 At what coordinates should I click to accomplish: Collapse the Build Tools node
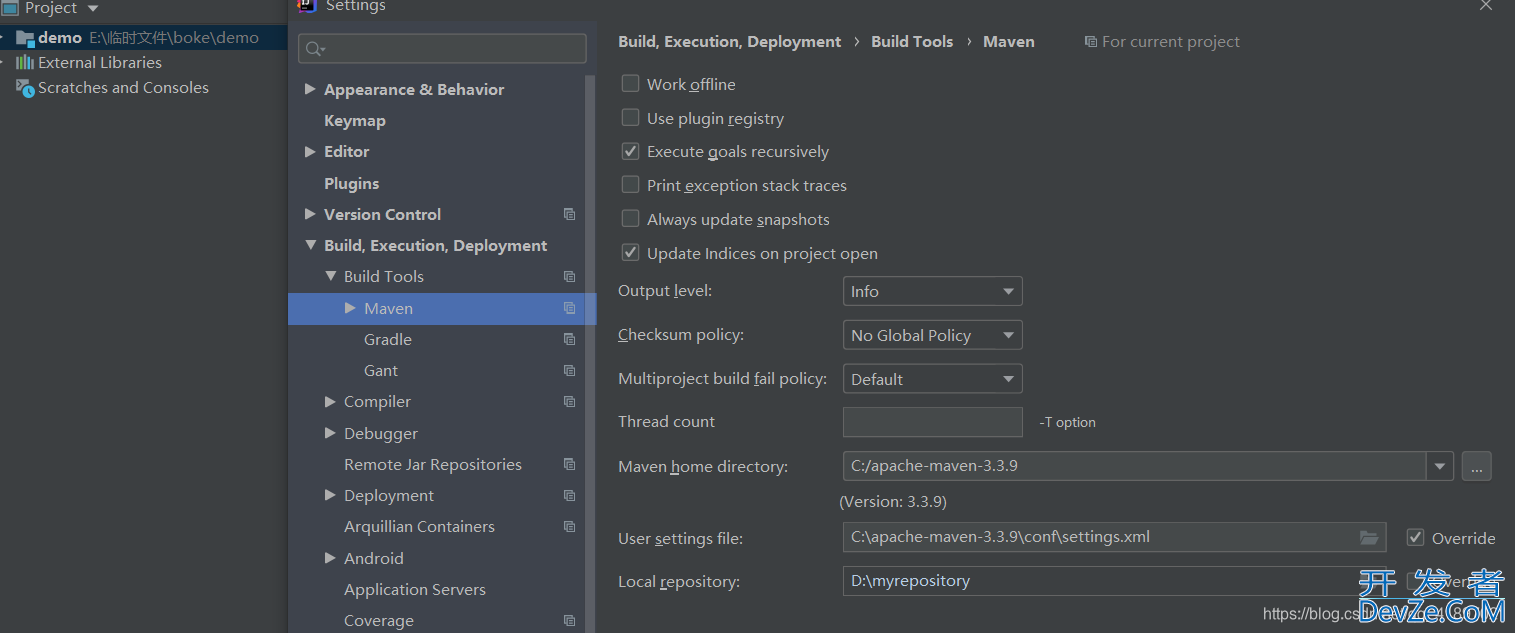click(x=330, y=276)
